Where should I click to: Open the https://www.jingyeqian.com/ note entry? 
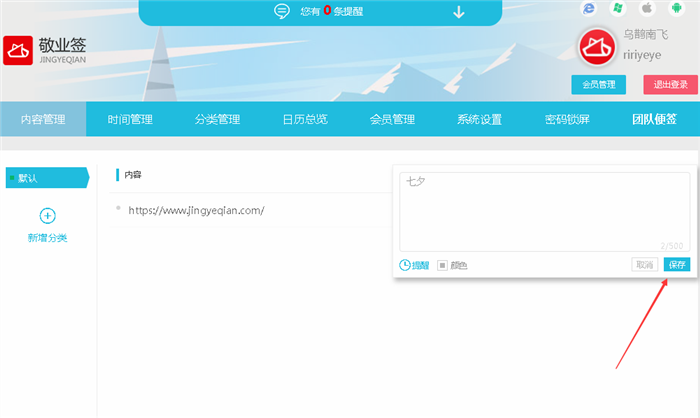point(196,210)
